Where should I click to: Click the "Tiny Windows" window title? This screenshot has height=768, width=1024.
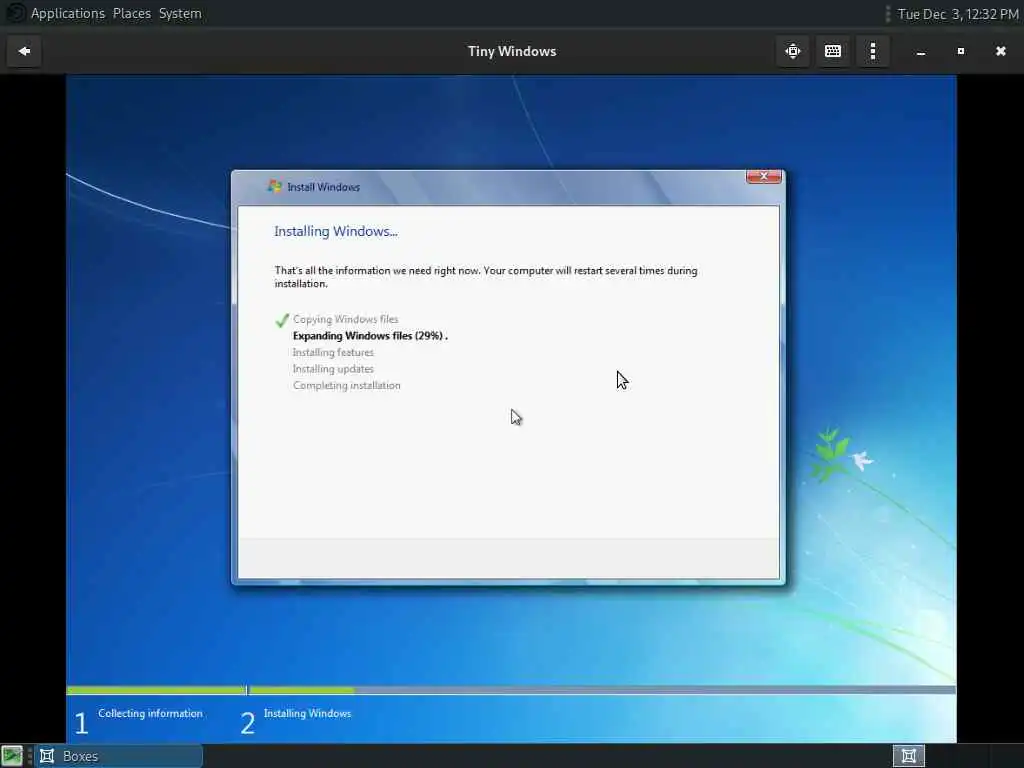(x=512, y=51)
